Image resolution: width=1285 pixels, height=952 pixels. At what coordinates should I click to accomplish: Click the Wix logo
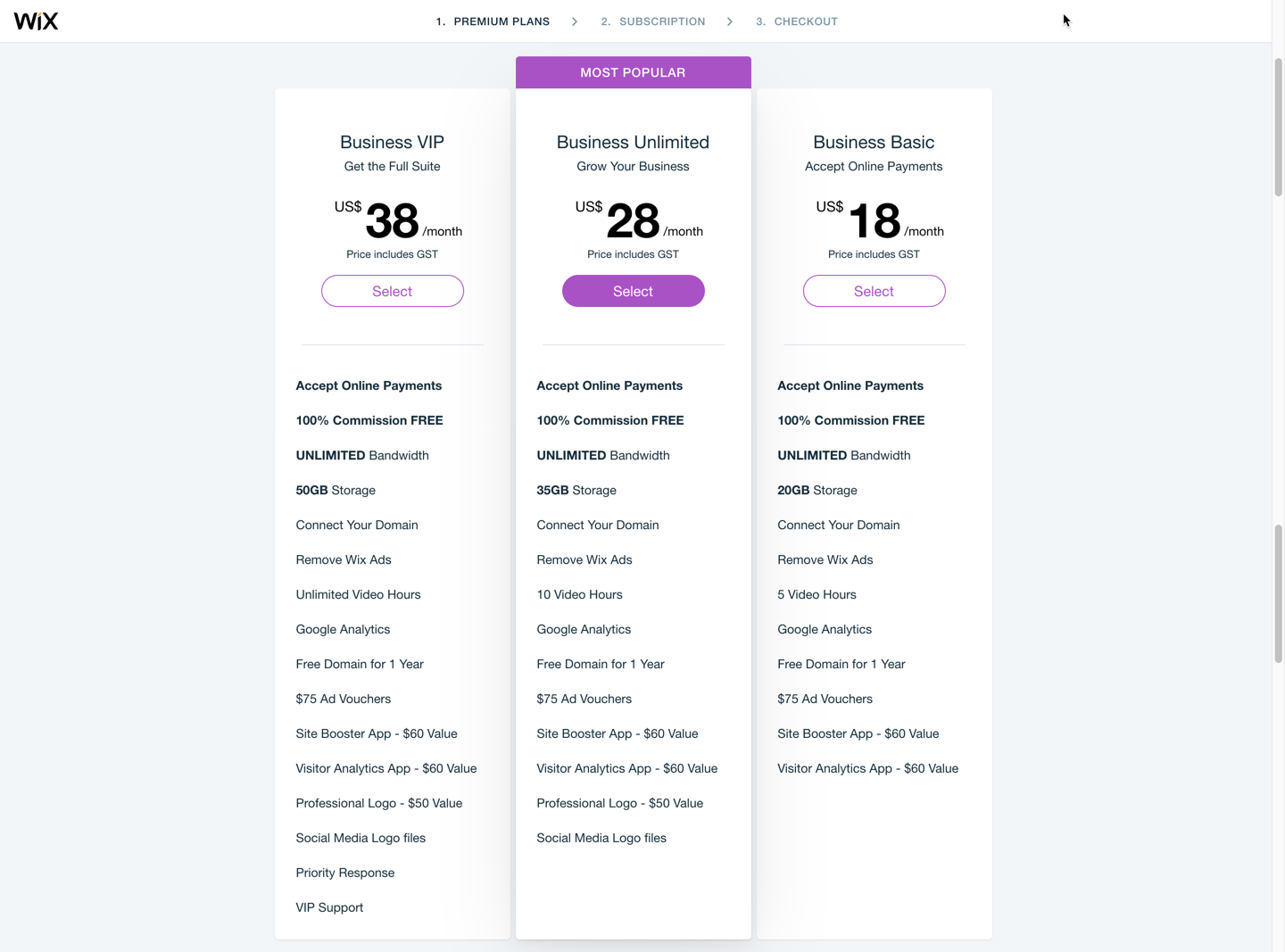pyautogui.click(x=36, y=21)
